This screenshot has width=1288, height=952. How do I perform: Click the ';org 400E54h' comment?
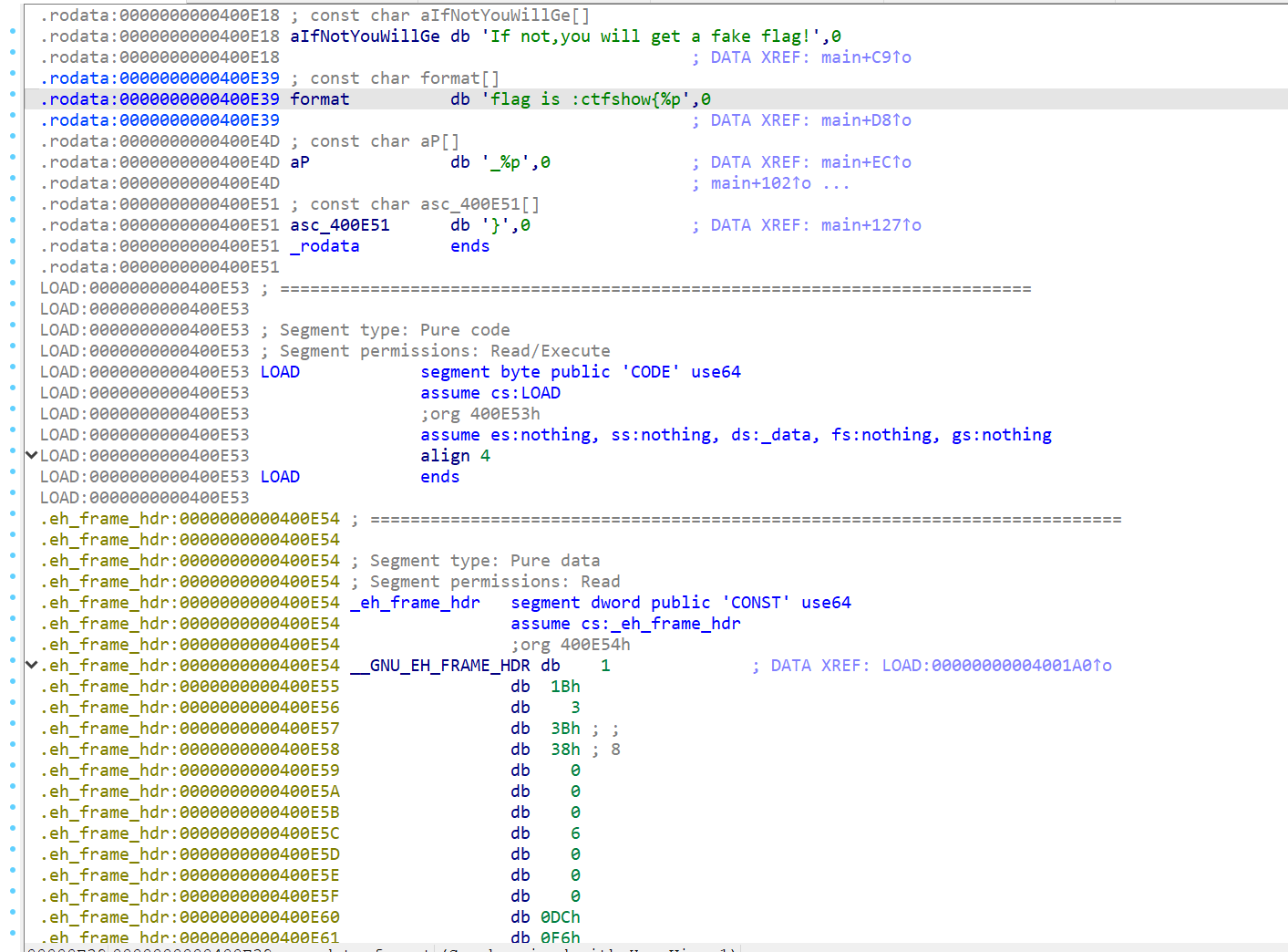[571, 645]
